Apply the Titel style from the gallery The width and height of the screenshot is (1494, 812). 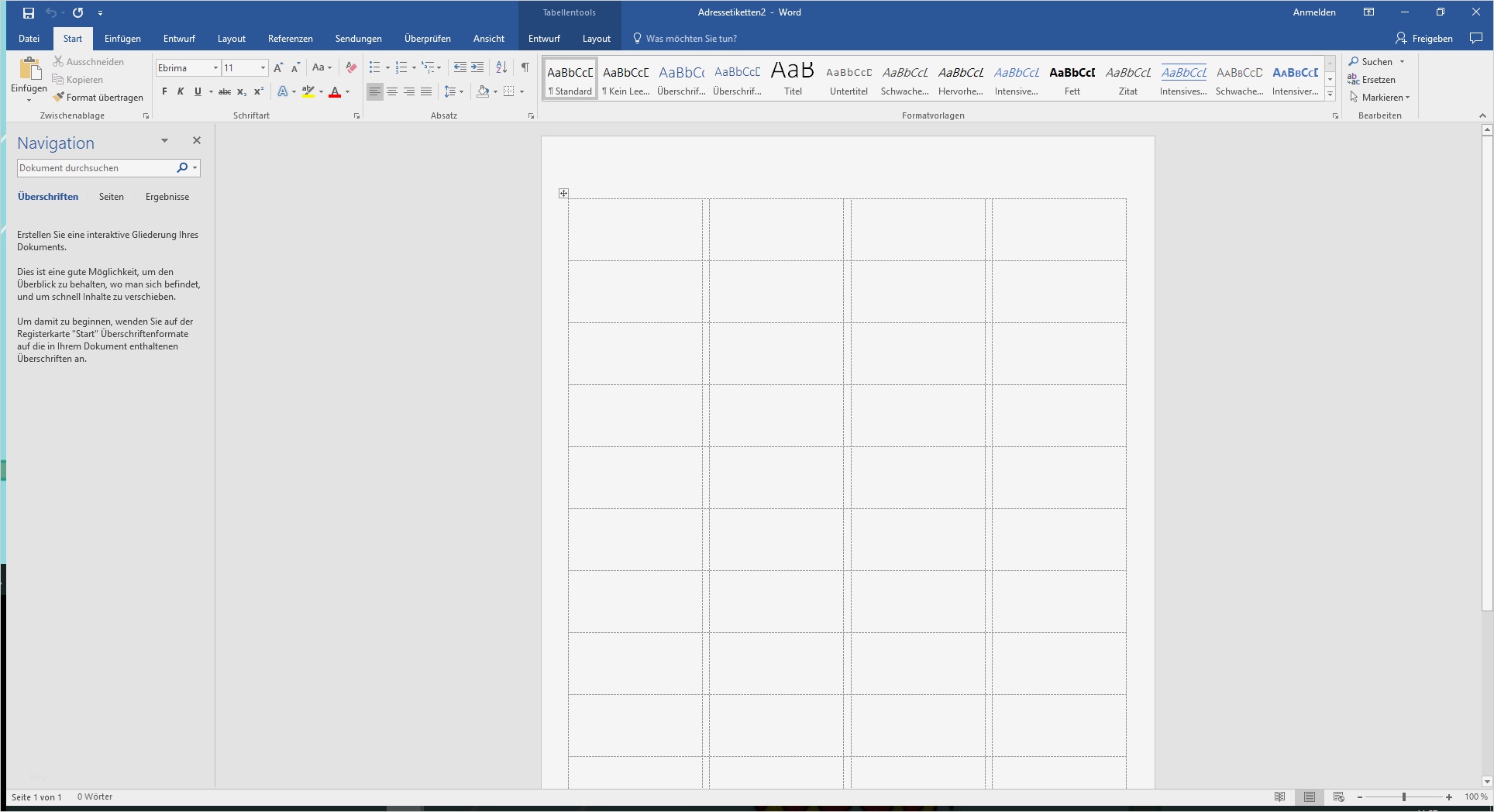coord(792,78)
